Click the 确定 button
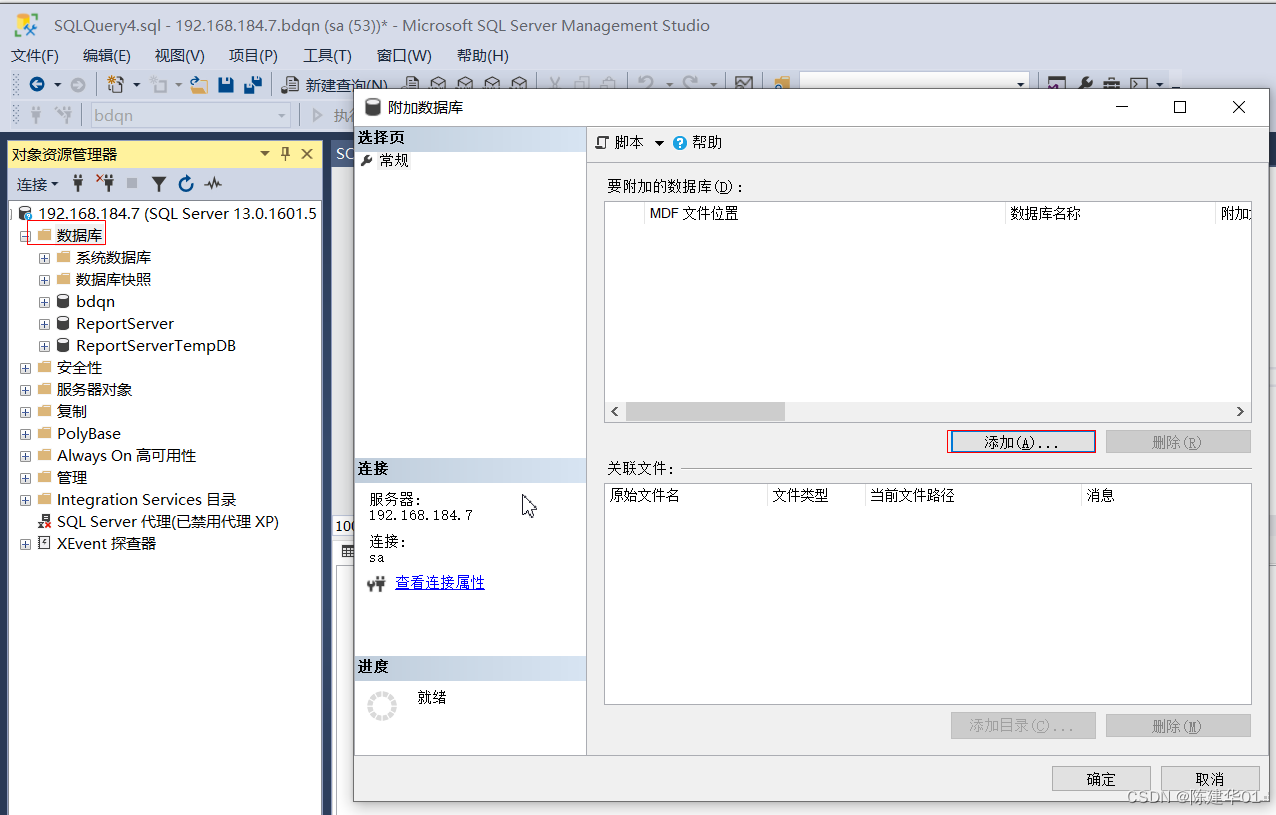1276x815 pixels. coord(1101,779)
